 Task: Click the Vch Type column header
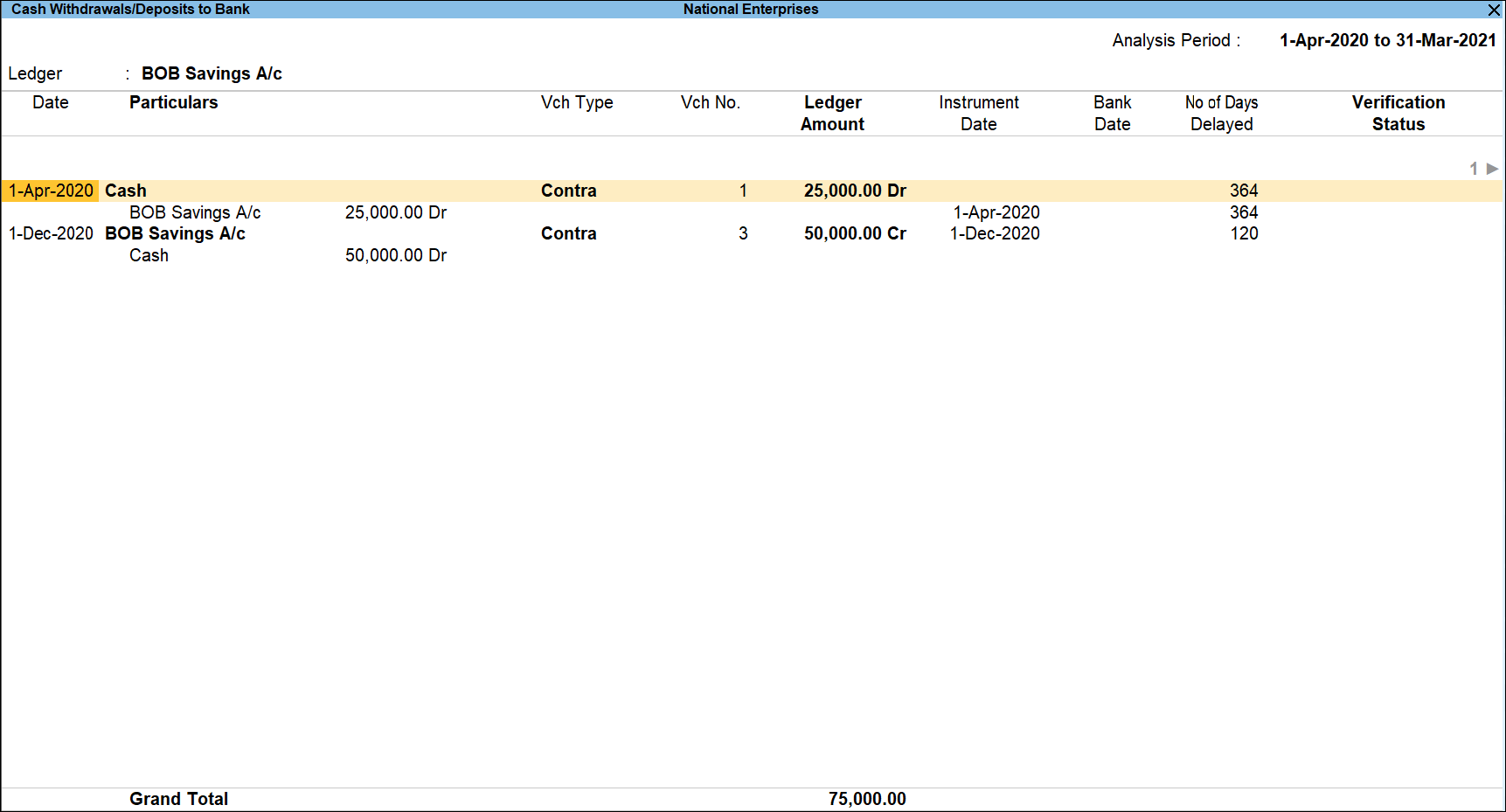[577, 102]
